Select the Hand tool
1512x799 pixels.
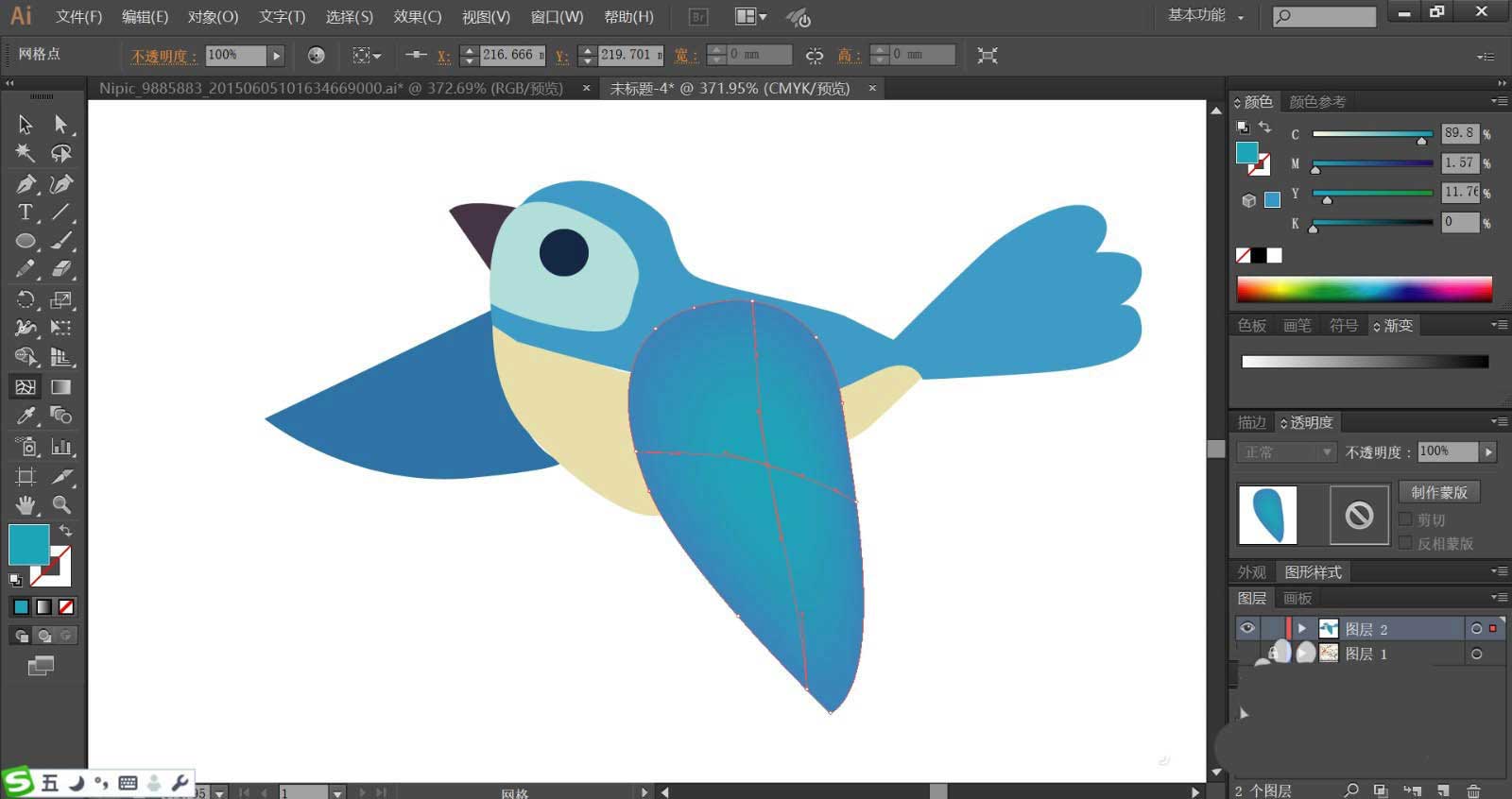(x=26, y=504)
